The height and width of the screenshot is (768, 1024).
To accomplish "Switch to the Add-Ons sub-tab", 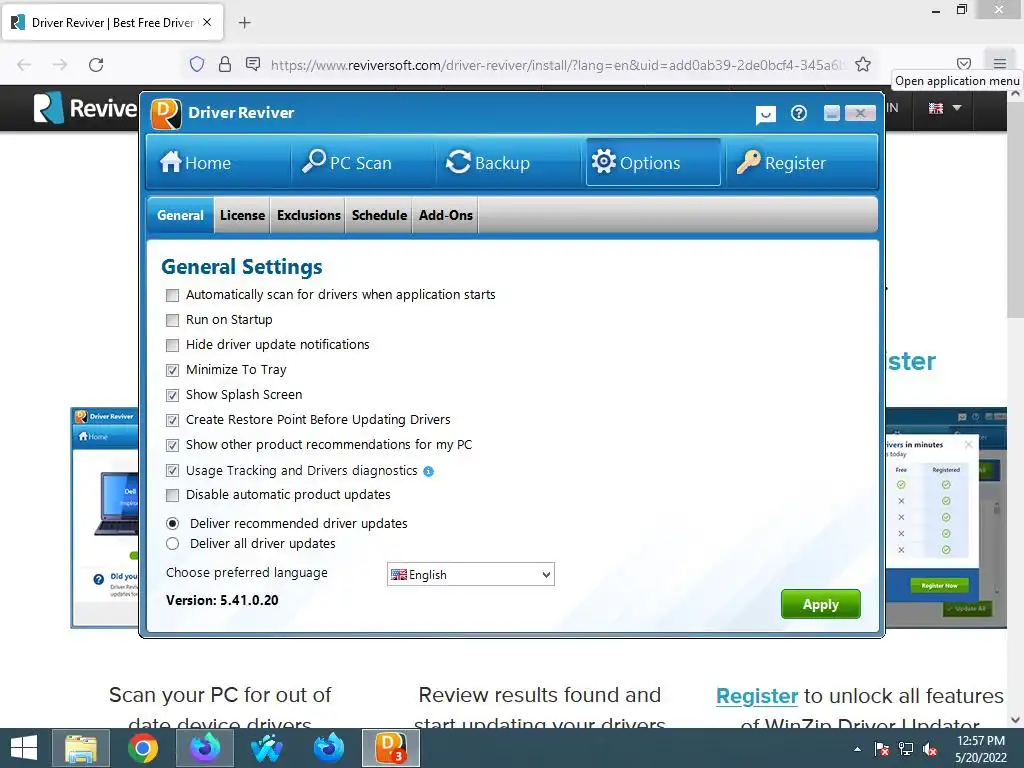I will (x=445, y=215).
